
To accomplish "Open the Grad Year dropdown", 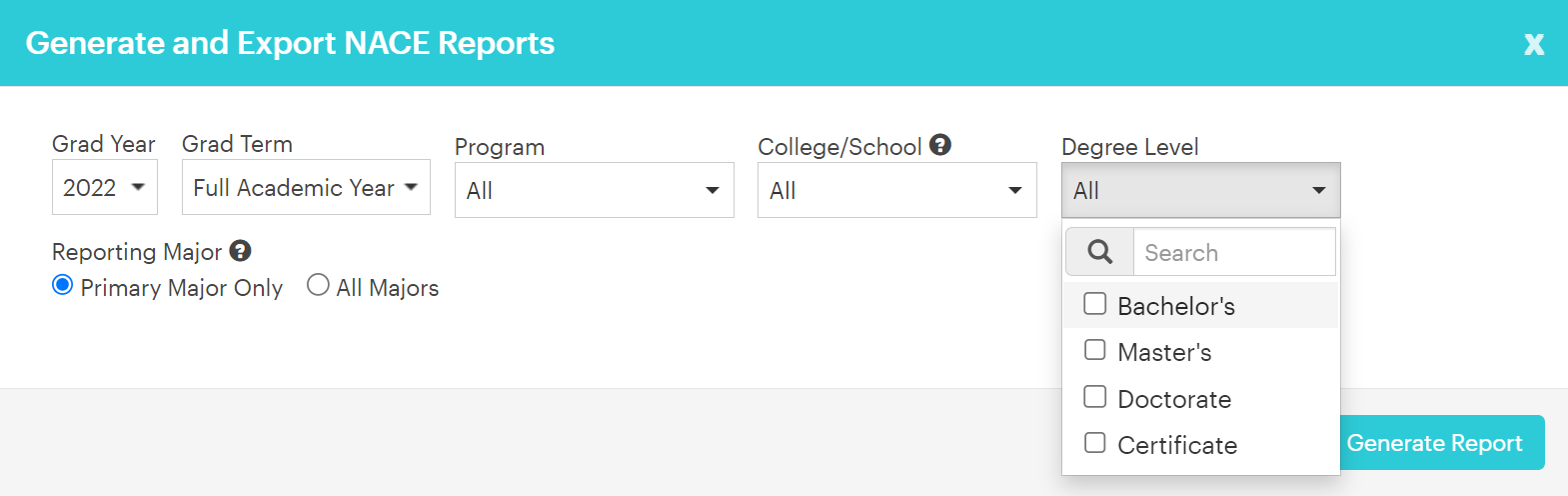I will pos(105,187).
